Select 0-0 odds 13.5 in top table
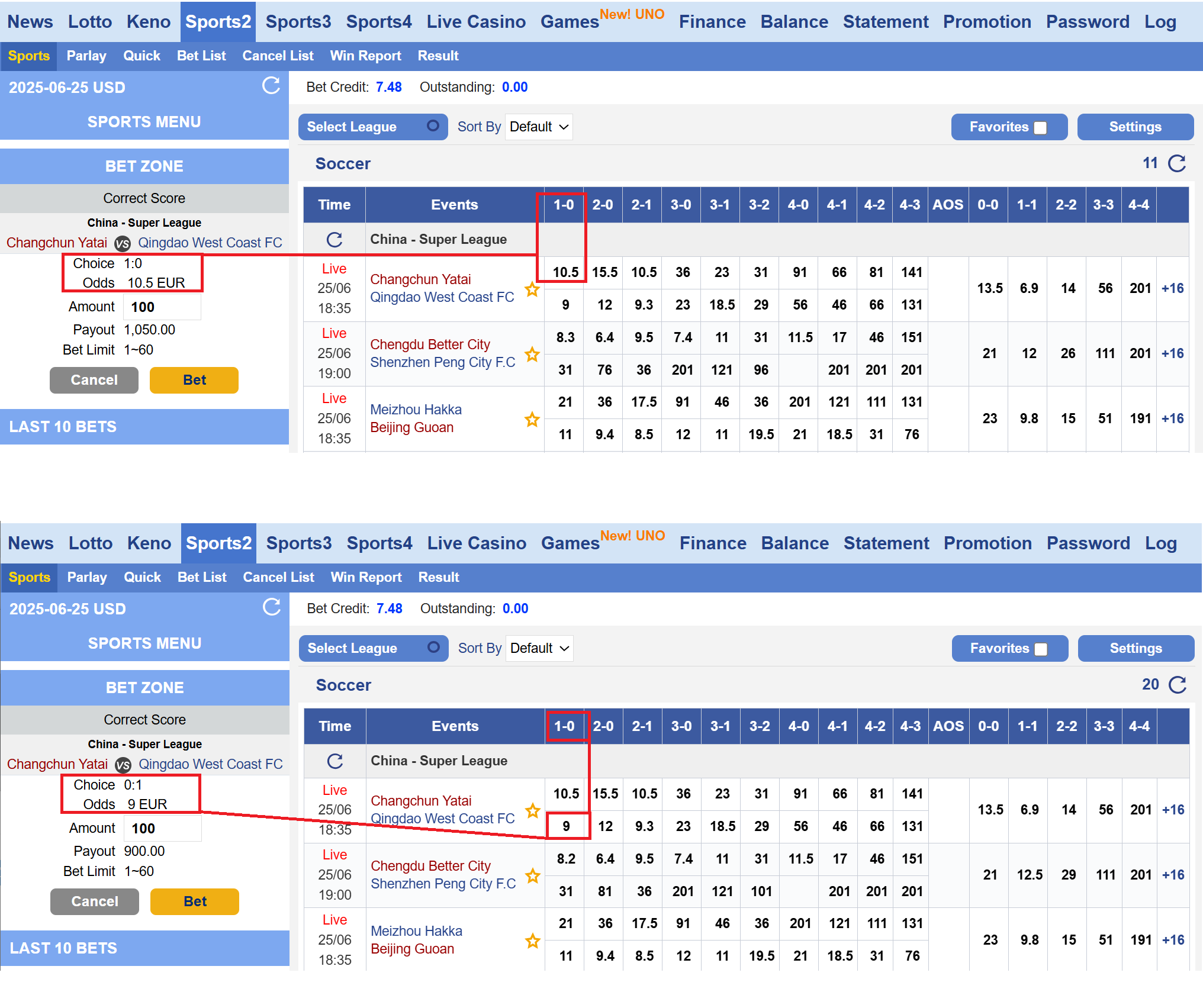Viewport: 1203px width, 1008px height. coord(989,288)
